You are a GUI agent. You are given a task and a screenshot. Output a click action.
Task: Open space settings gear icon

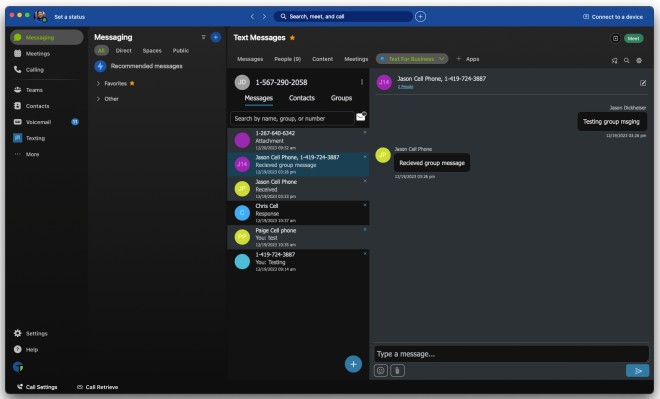[x=639, y=61]
